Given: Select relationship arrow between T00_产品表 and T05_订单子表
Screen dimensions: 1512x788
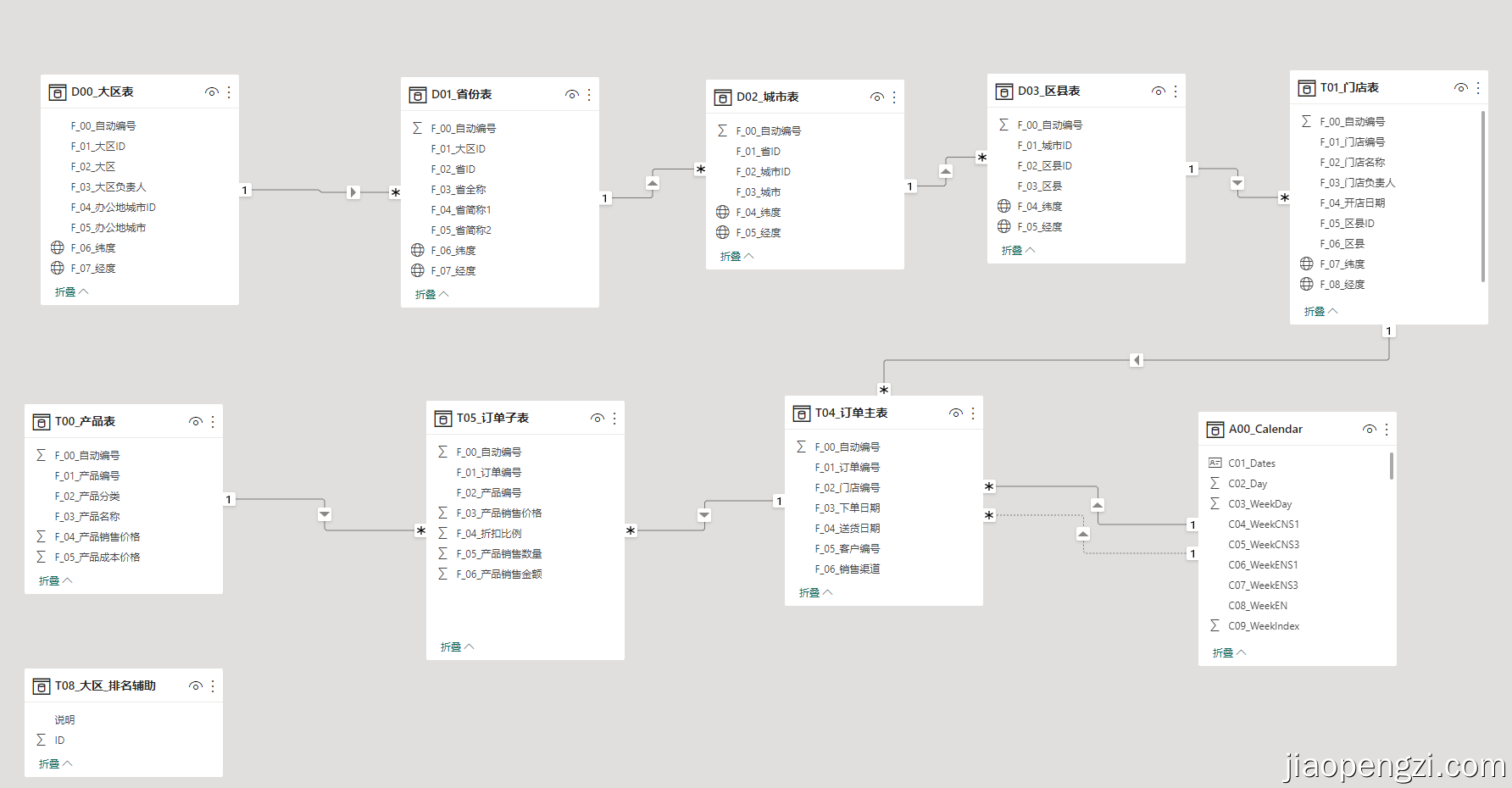Looking at the screenshot, I should click(325, 514).
